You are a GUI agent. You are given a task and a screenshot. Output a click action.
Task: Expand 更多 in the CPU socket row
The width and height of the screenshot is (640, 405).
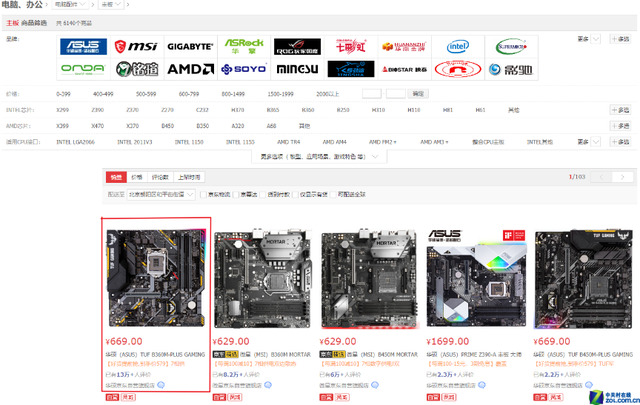(589, 142)
